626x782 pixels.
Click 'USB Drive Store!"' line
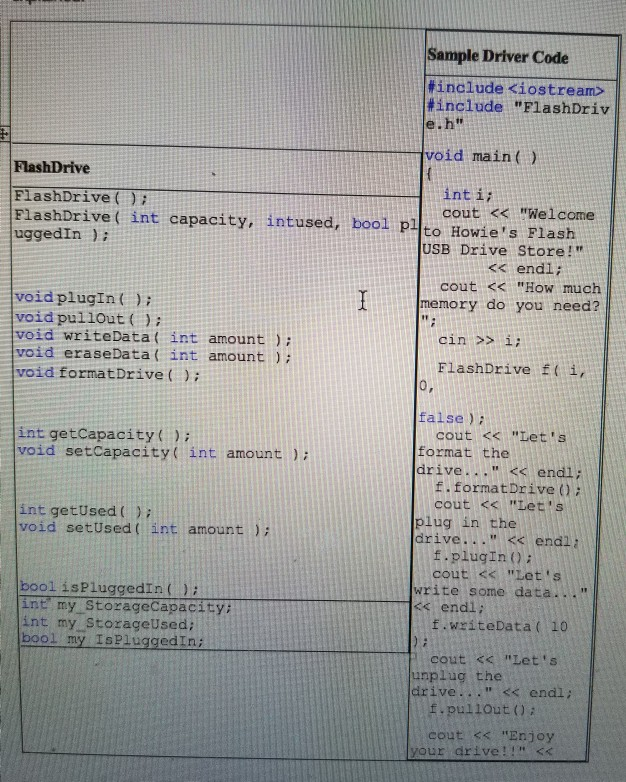pyautogui.click(x=503, y=250)
